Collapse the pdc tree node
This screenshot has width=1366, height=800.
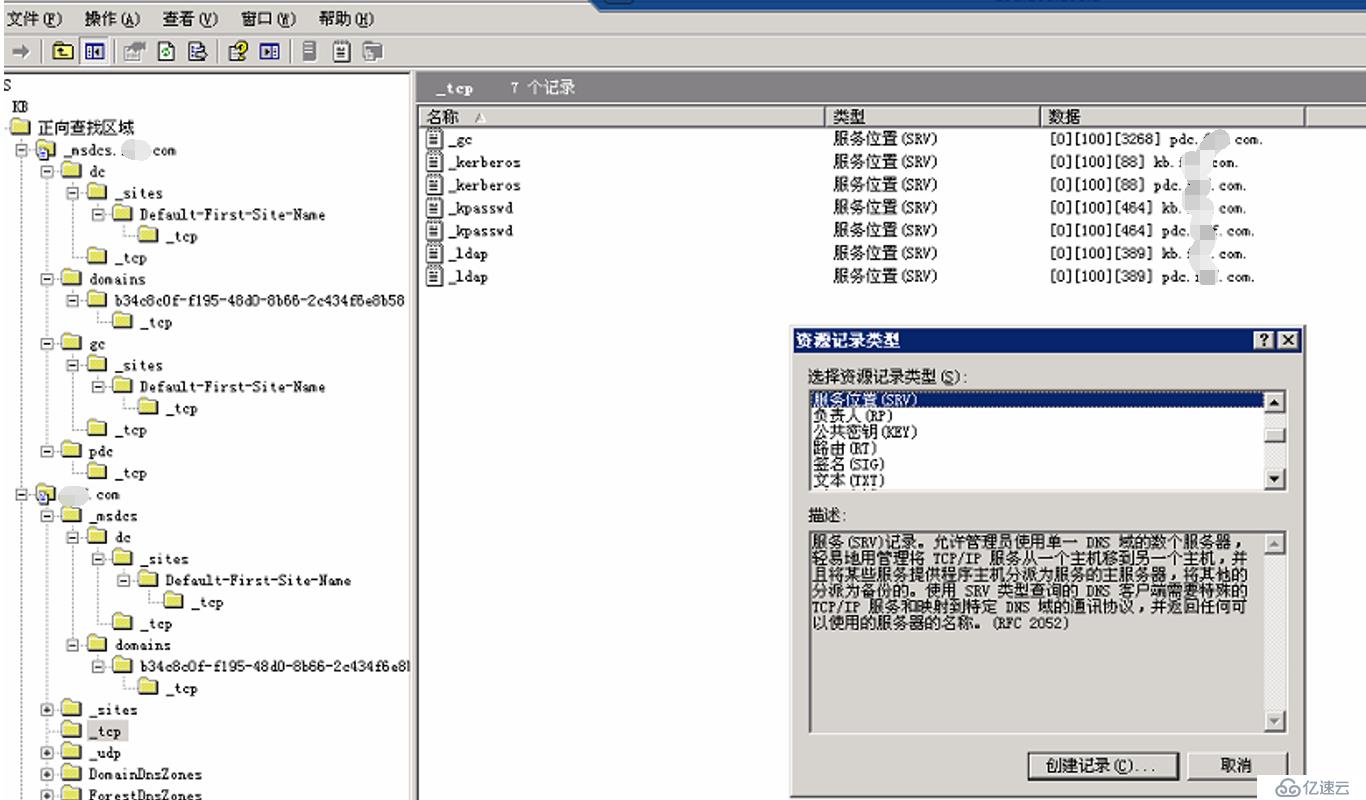click(x=47, y=451)
